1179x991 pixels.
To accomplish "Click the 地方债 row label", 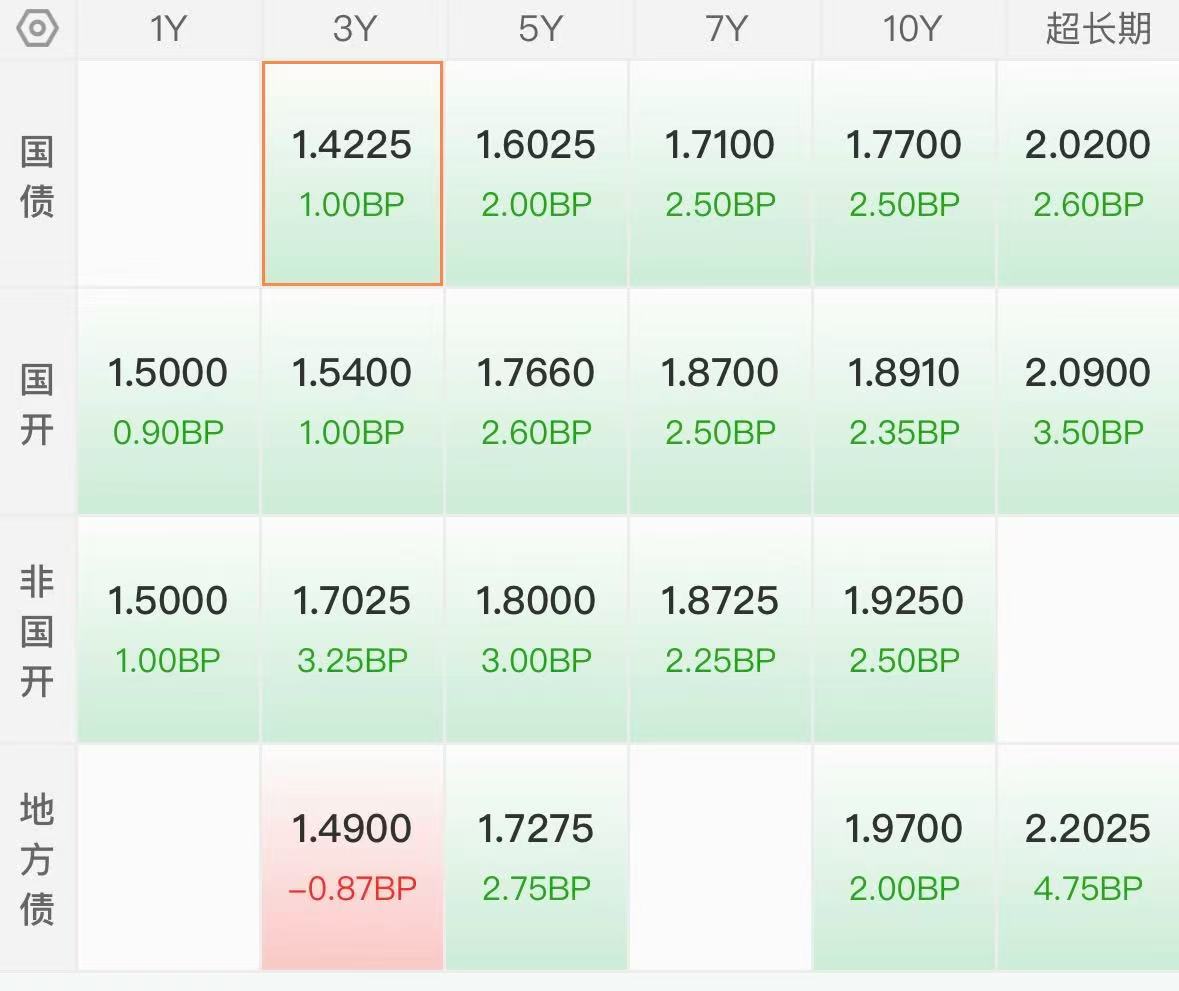I will pos(37,859).
